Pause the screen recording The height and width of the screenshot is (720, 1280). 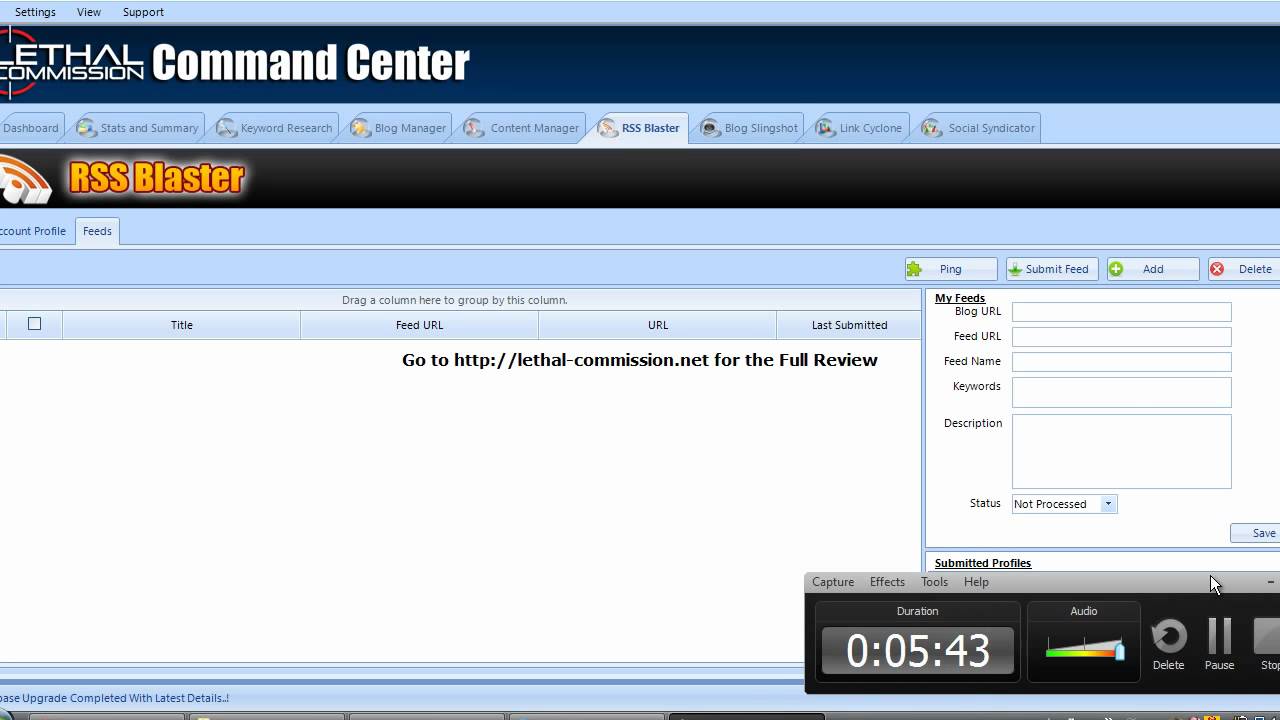pos(1219,644)
